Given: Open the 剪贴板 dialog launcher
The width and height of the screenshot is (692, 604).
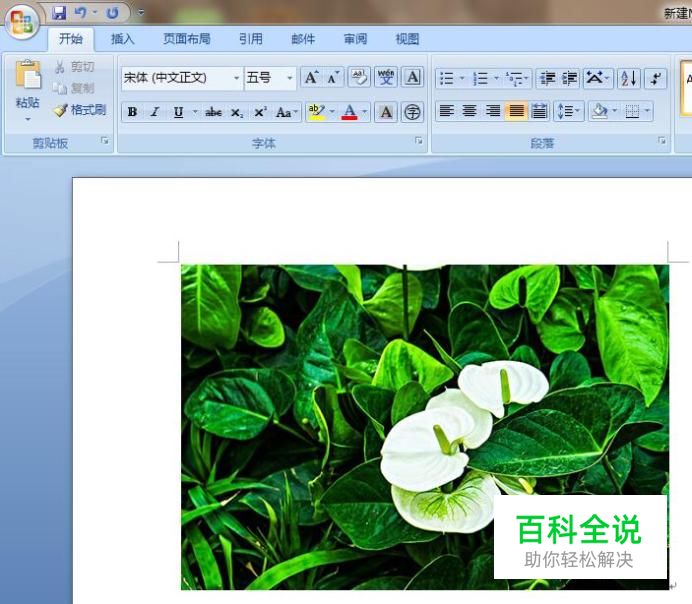Looking at the screenshot, I should click(105, 141).
